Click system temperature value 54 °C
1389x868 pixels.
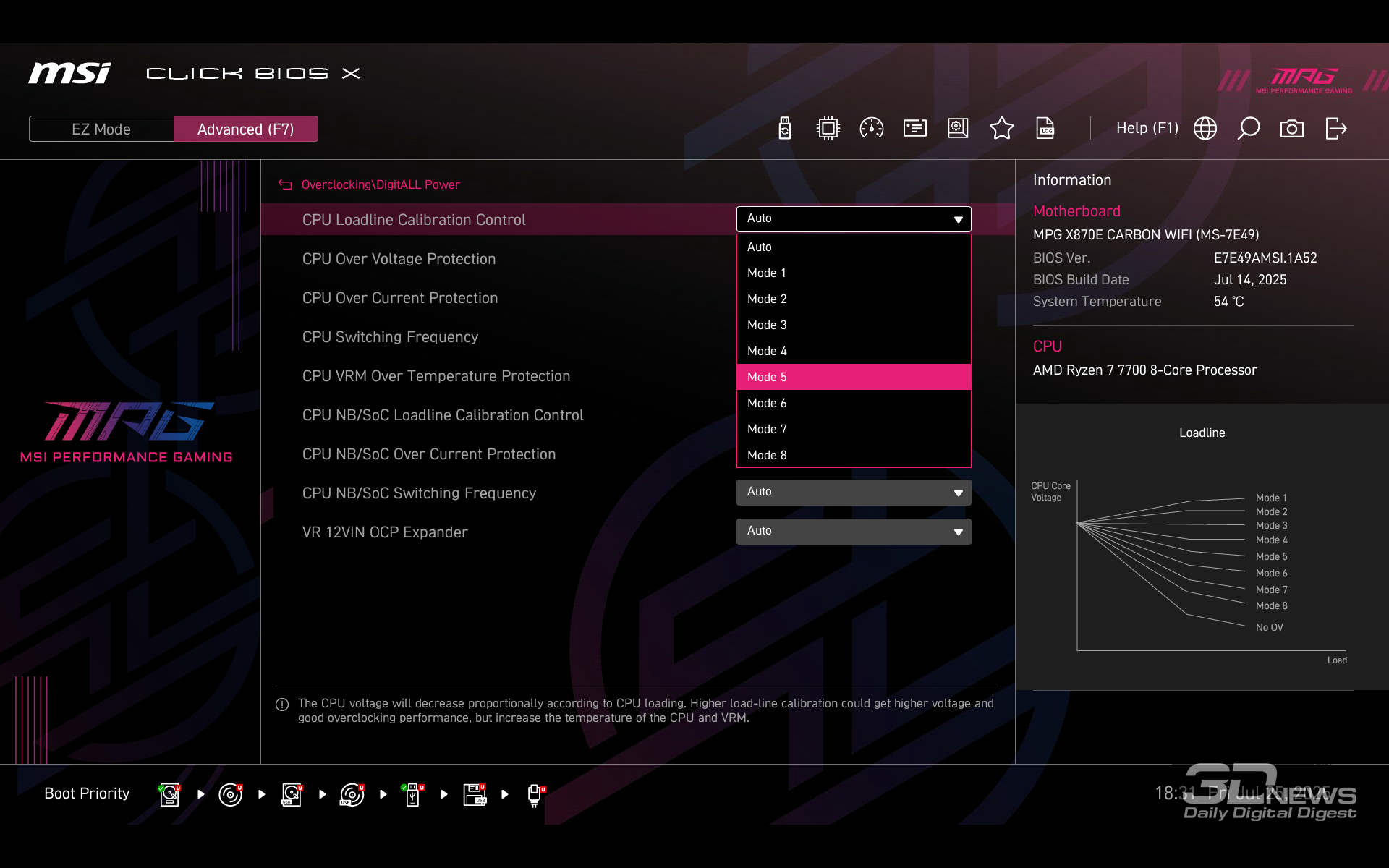point(1228,302)
